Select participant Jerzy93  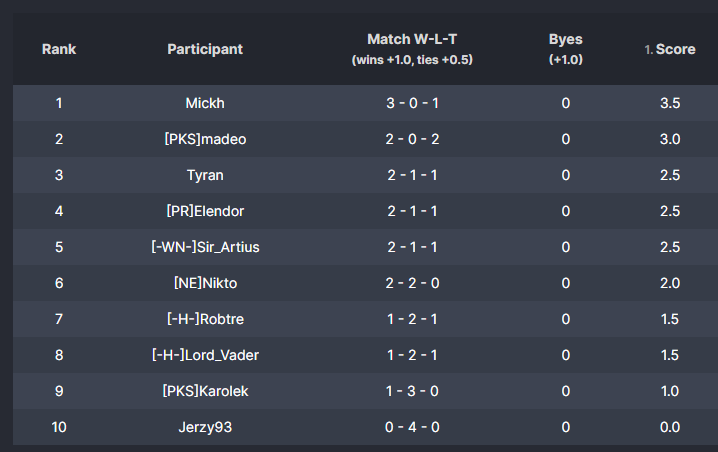click(205, 427)
